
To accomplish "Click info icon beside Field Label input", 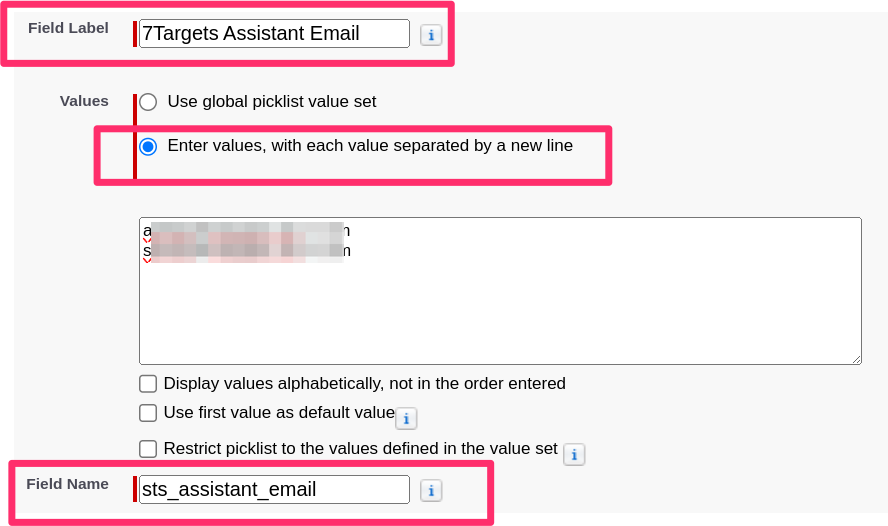I will point(431,35).
